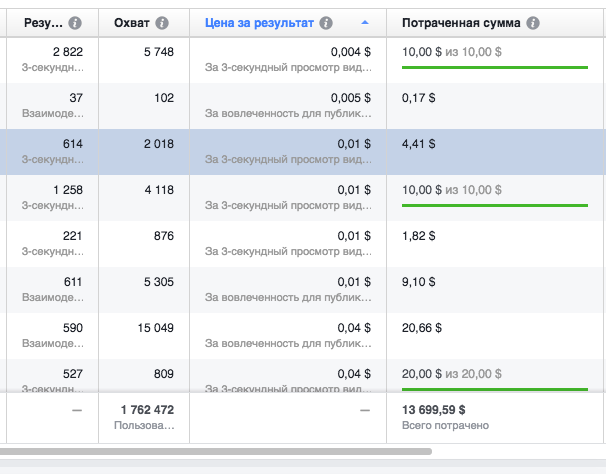Select reach value 876

click(164, 236)
